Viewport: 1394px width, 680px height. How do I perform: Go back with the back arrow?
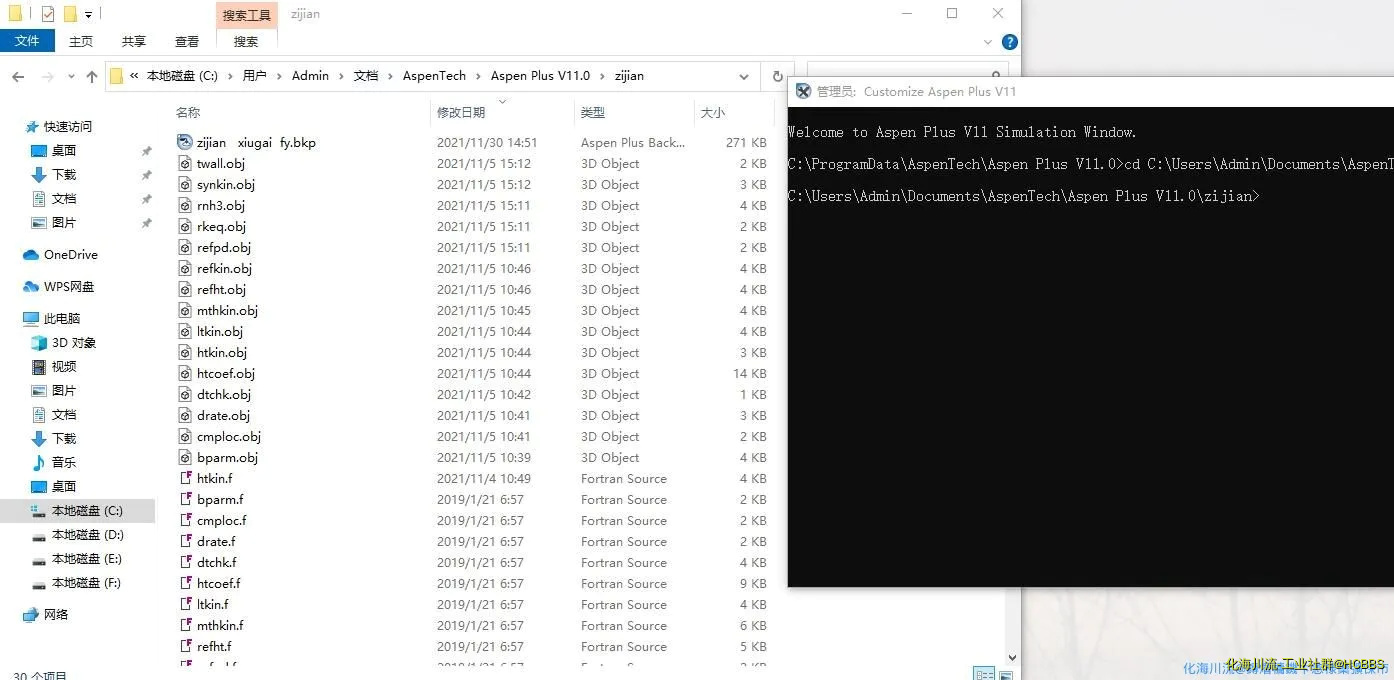(x=18, y=76)
